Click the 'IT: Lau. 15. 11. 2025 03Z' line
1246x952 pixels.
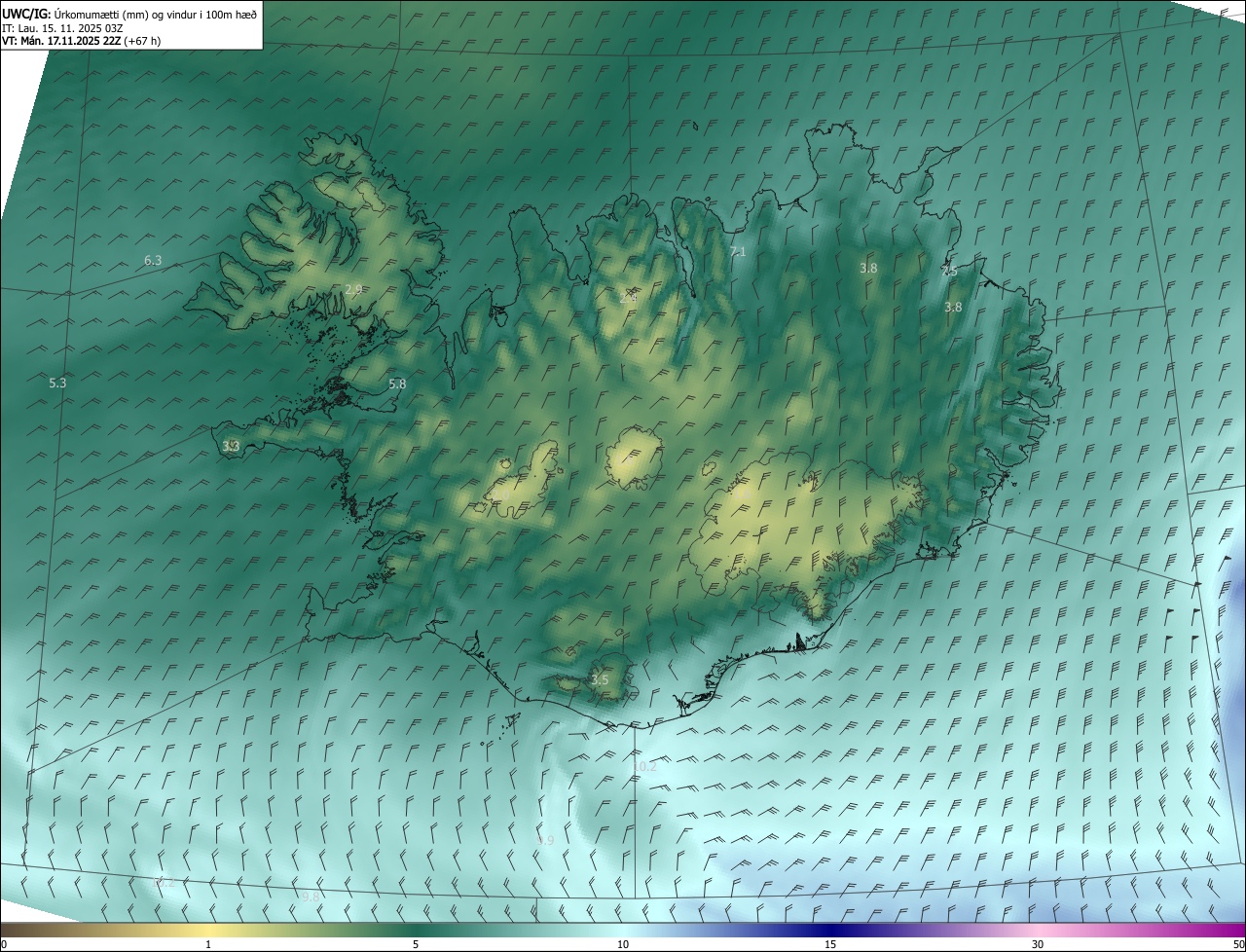[60, 27]
